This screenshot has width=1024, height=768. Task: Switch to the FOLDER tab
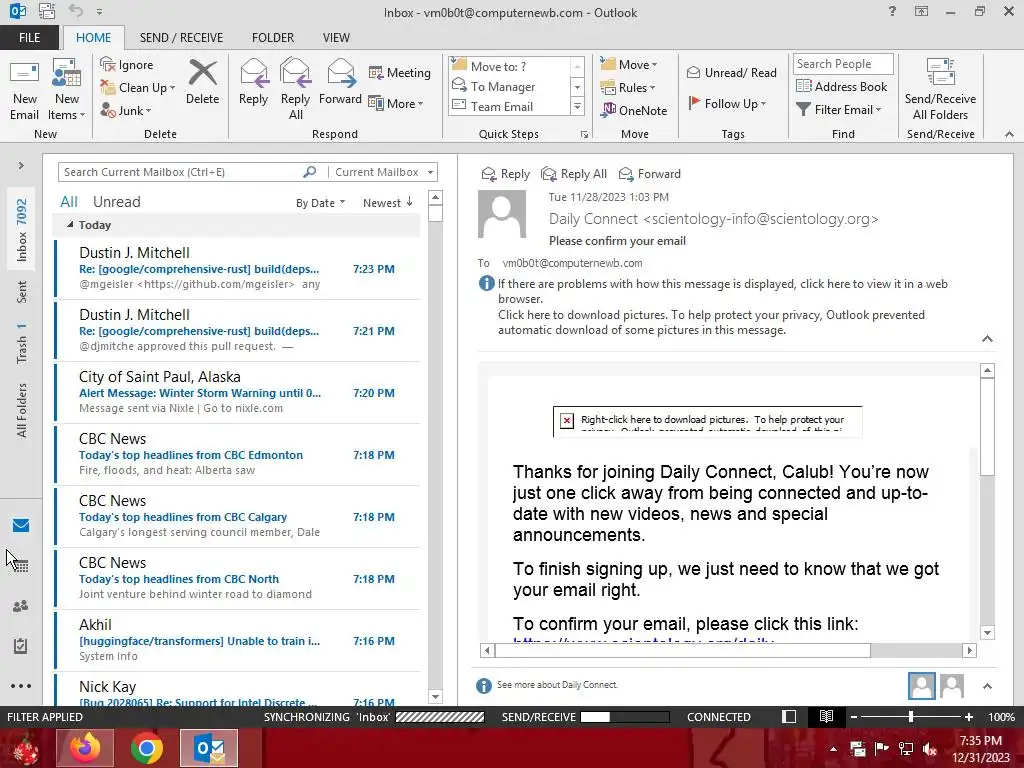[273, 37]
